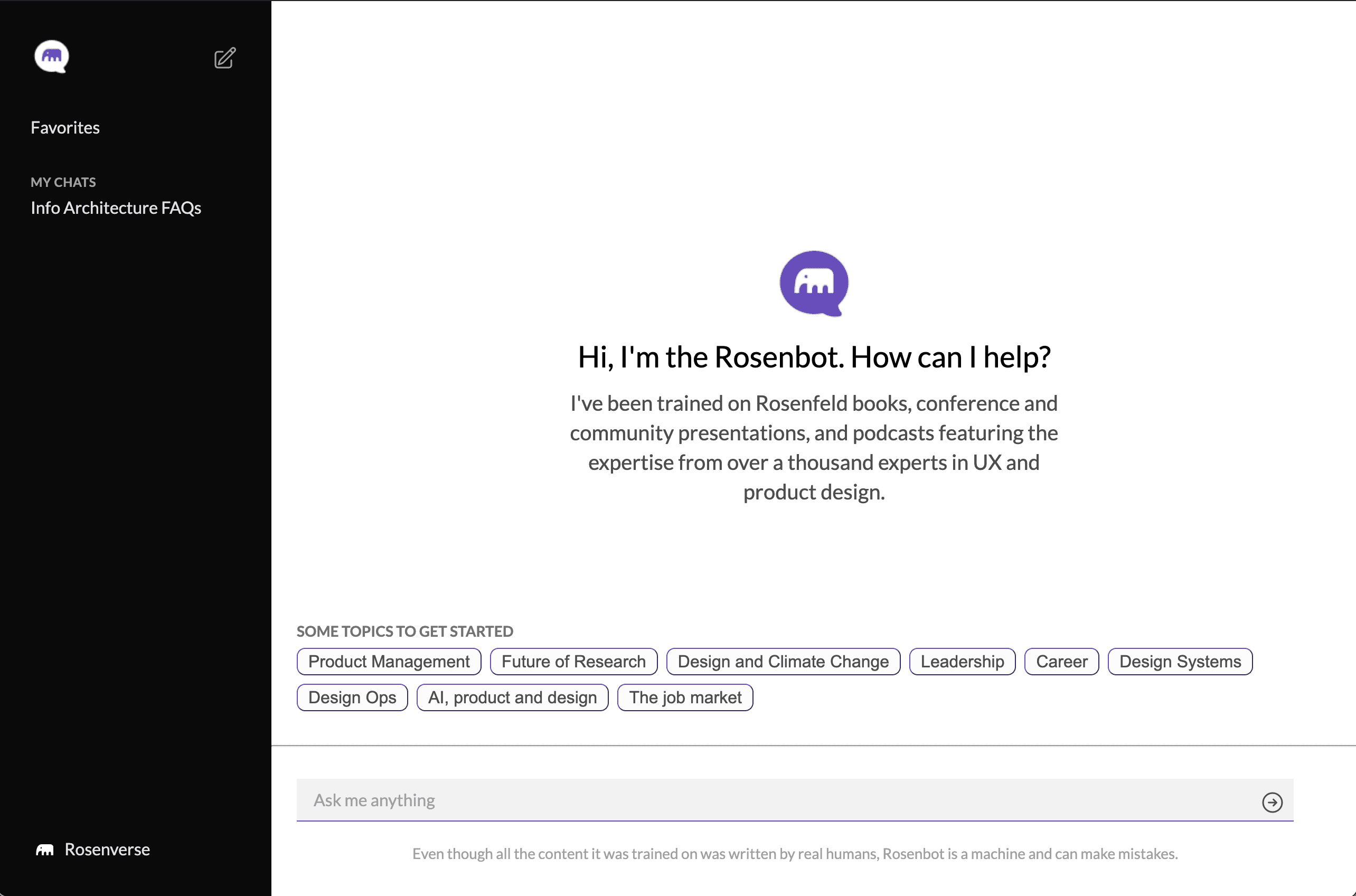The image size is (1356, 896).
Task: Click the MY CHATS section header
Action: (63, 182)
